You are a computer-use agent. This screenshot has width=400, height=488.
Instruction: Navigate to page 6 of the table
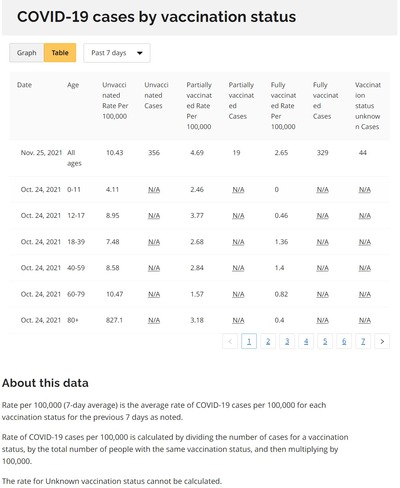tap(344, 341)
